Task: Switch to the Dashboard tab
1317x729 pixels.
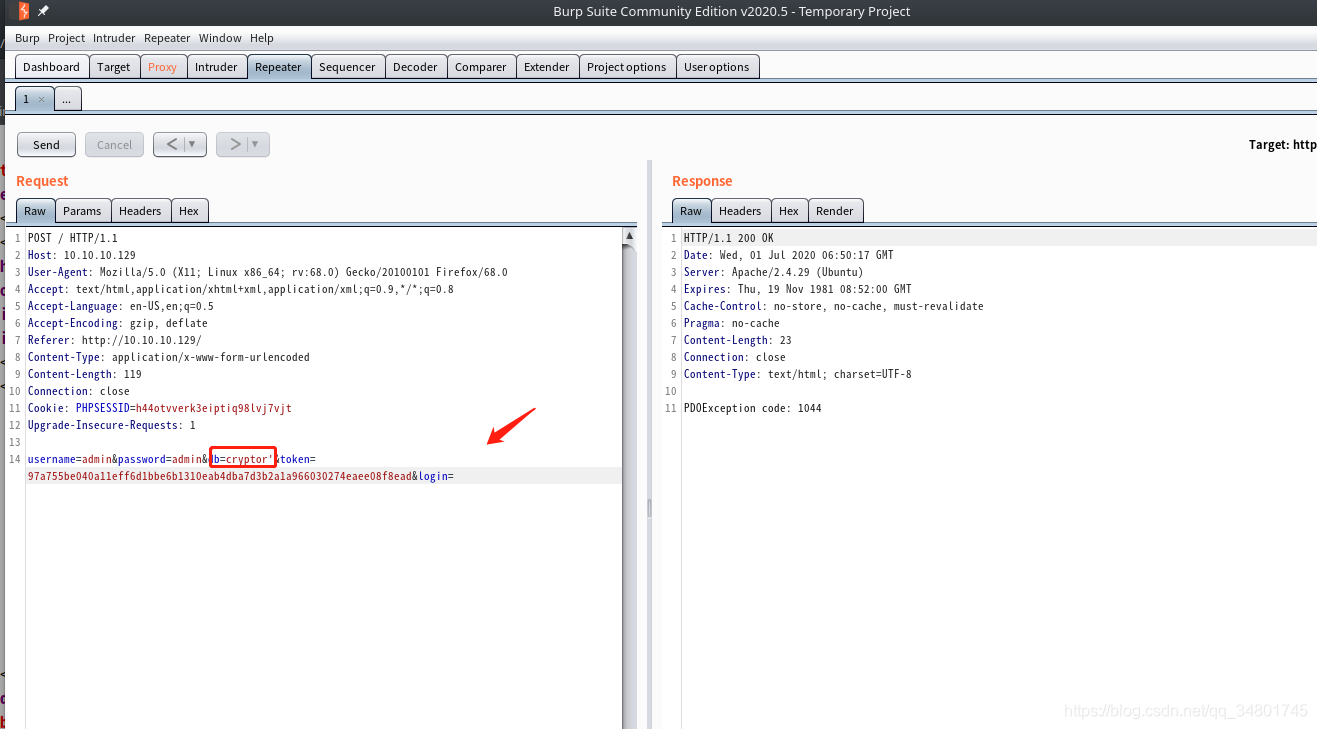Action: pos(51,67)
